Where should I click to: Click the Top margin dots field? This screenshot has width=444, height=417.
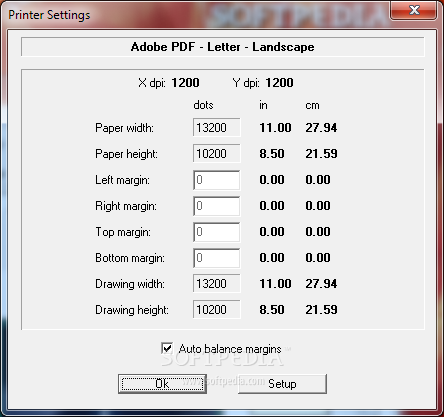tap(217, 232)
